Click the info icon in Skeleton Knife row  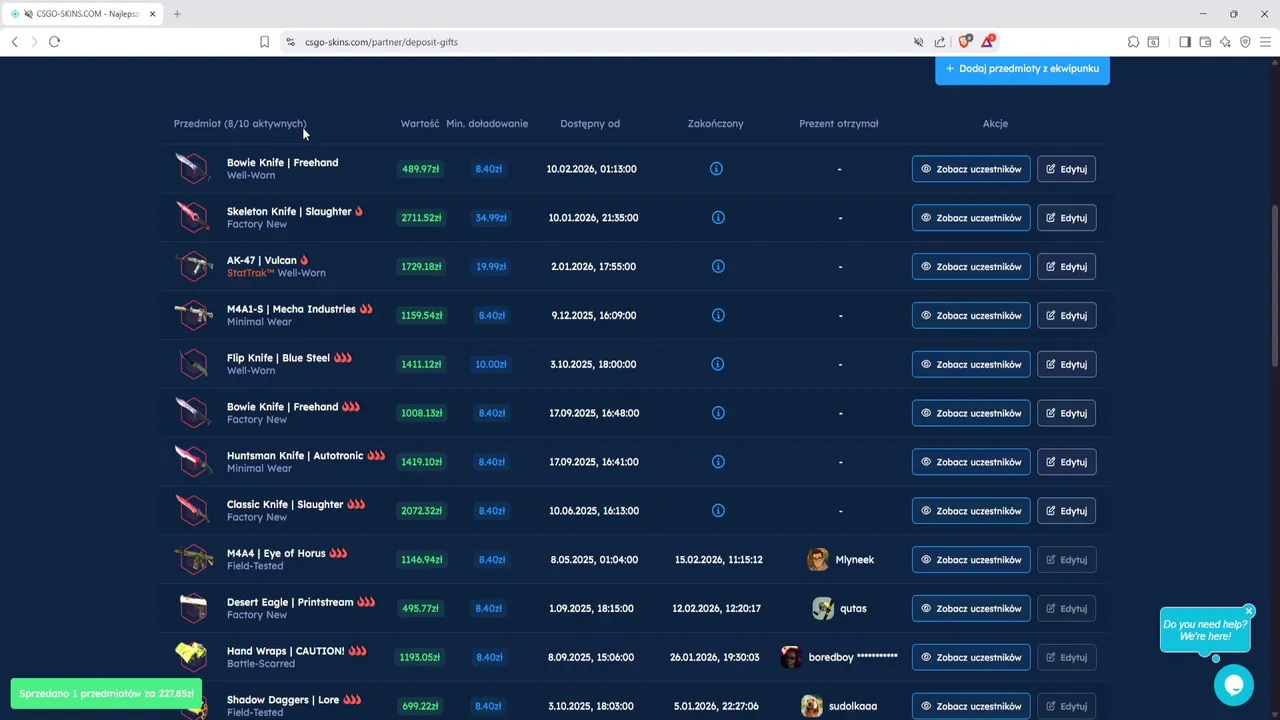point(717,218)
